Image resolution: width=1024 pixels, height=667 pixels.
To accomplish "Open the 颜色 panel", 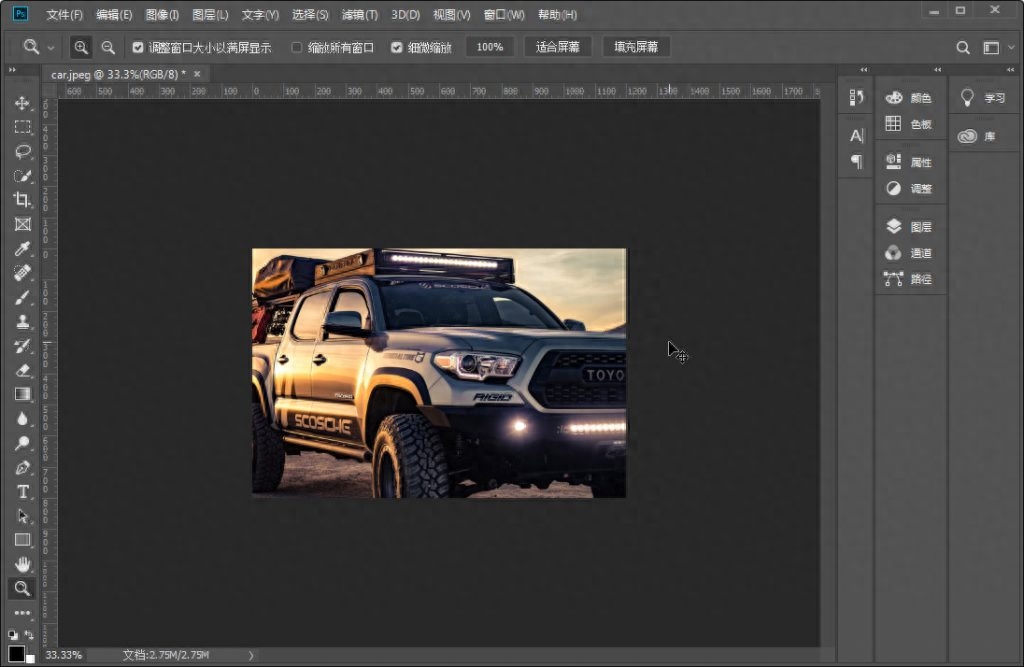I will coord(909,98).
